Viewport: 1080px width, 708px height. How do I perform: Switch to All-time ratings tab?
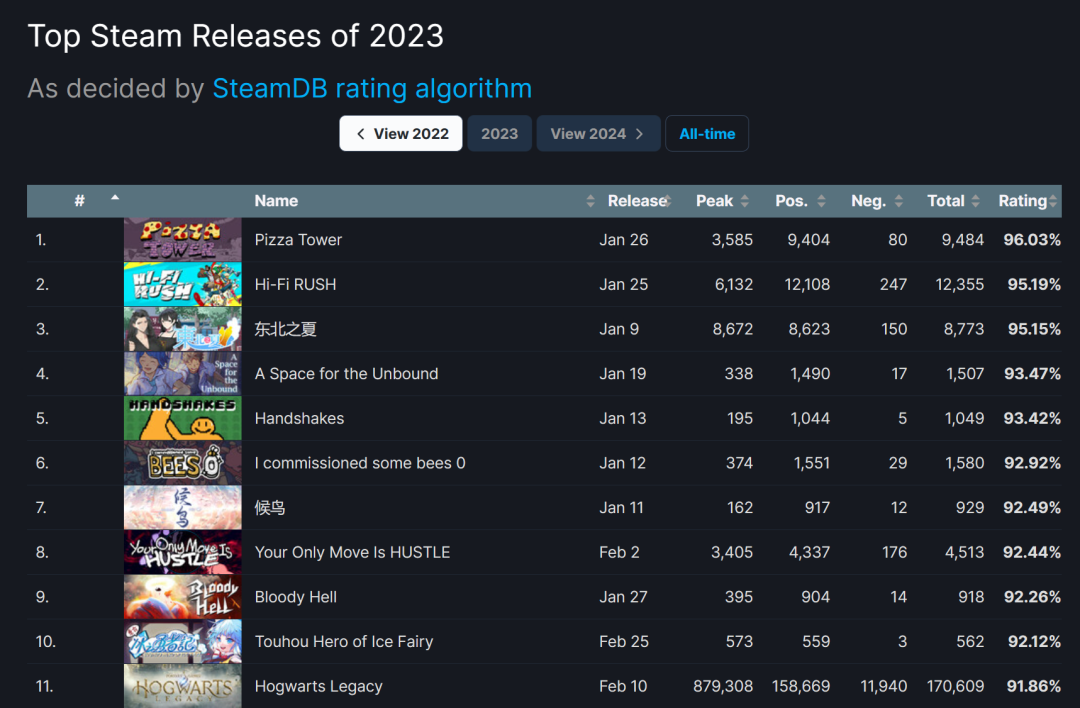point(707,134)
